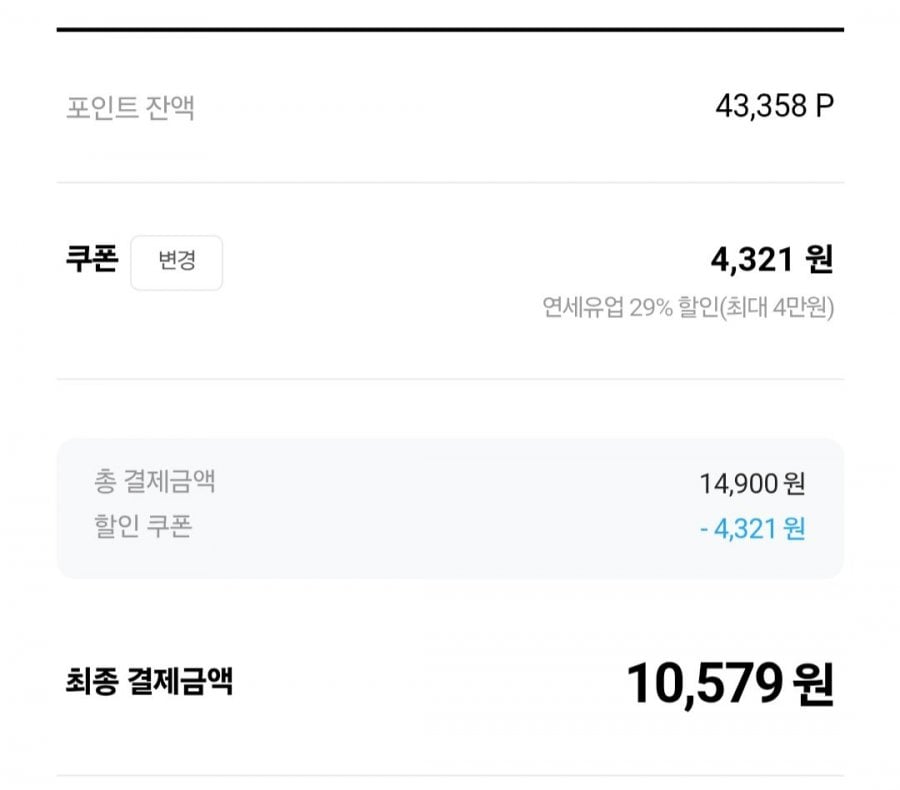Click the bold black 4,321 원 coupon amount

771,260
